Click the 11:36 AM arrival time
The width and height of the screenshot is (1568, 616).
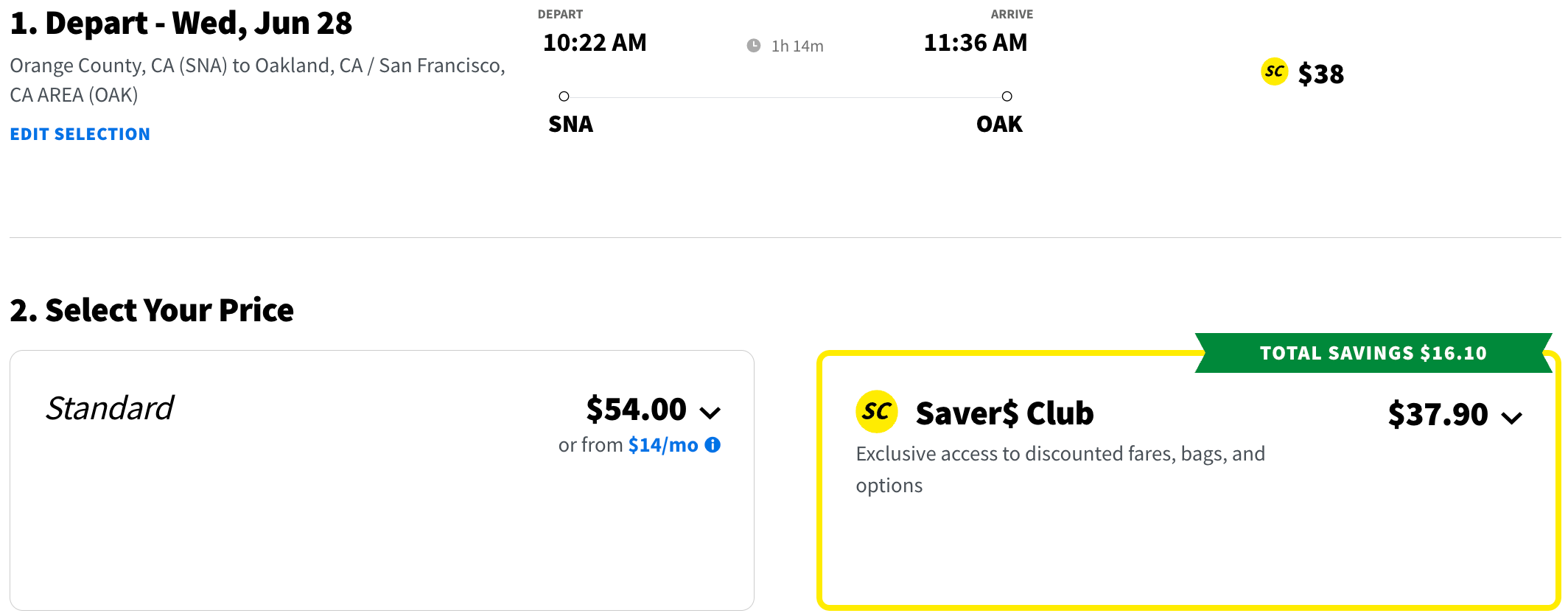click(x=975, y=43)
